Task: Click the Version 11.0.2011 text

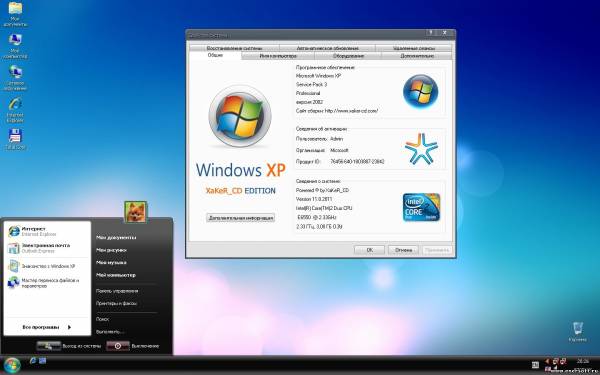Action: pyautogui.click(x=314, y=199)
